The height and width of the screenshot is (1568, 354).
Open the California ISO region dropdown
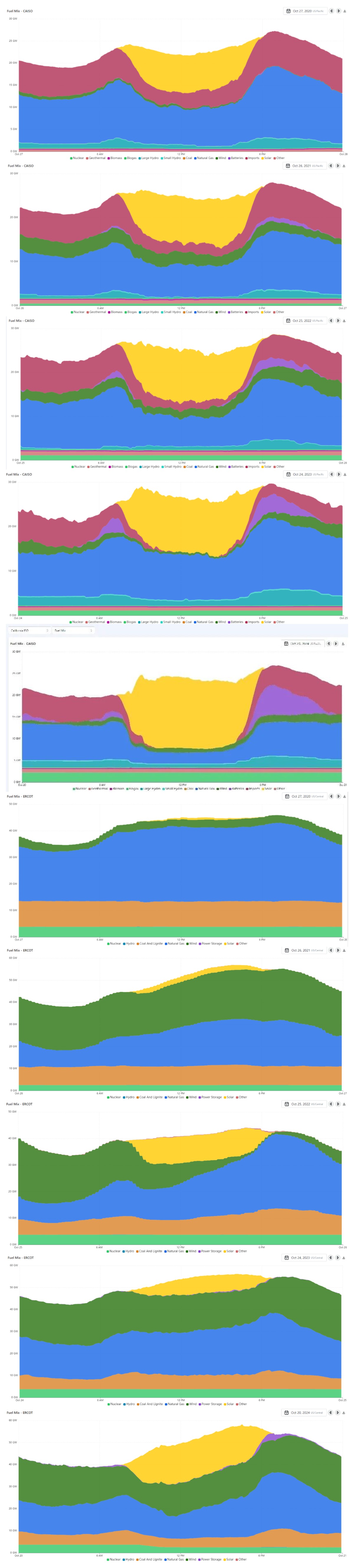coord(29,631)
